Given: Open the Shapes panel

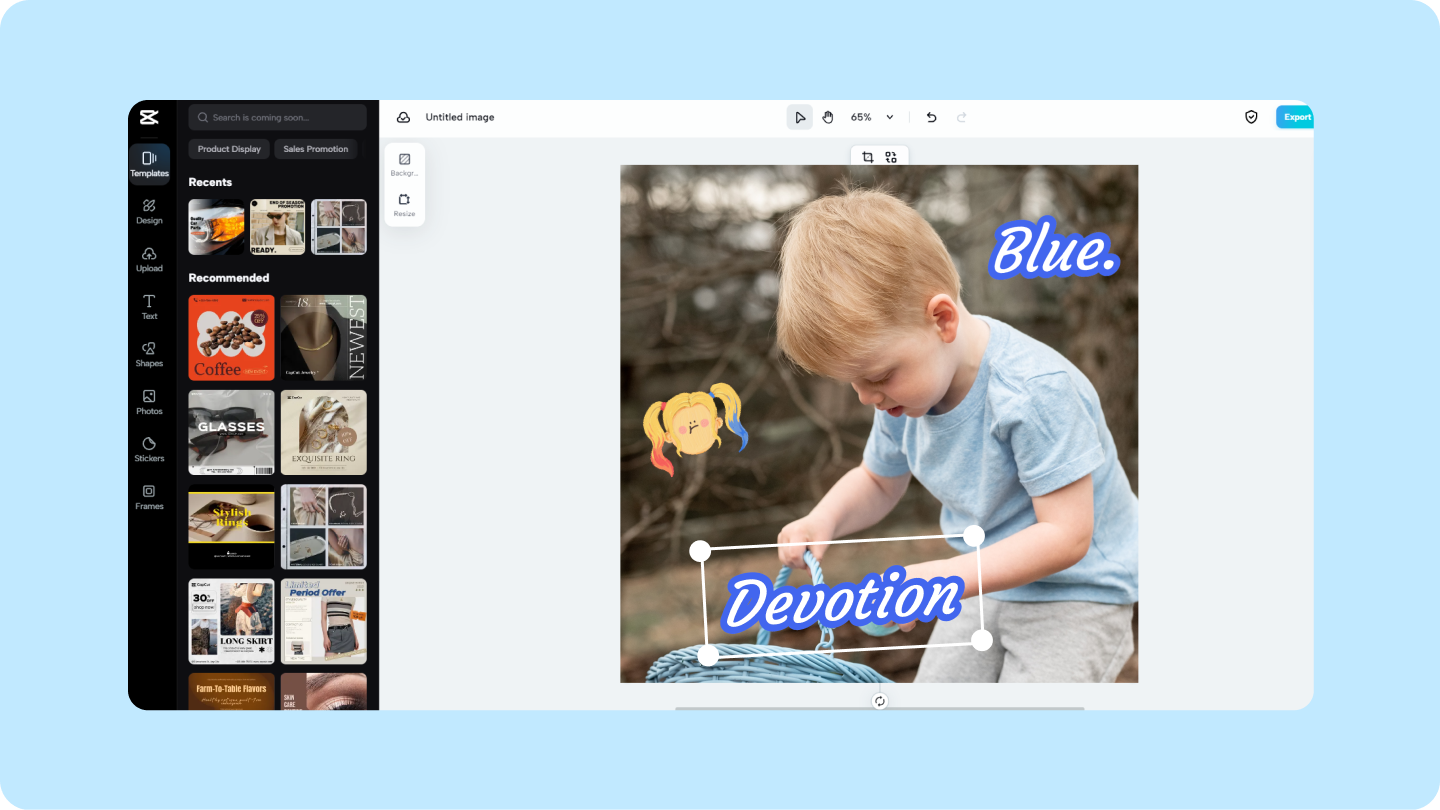Looking at the screenshot, I should 149,354.
